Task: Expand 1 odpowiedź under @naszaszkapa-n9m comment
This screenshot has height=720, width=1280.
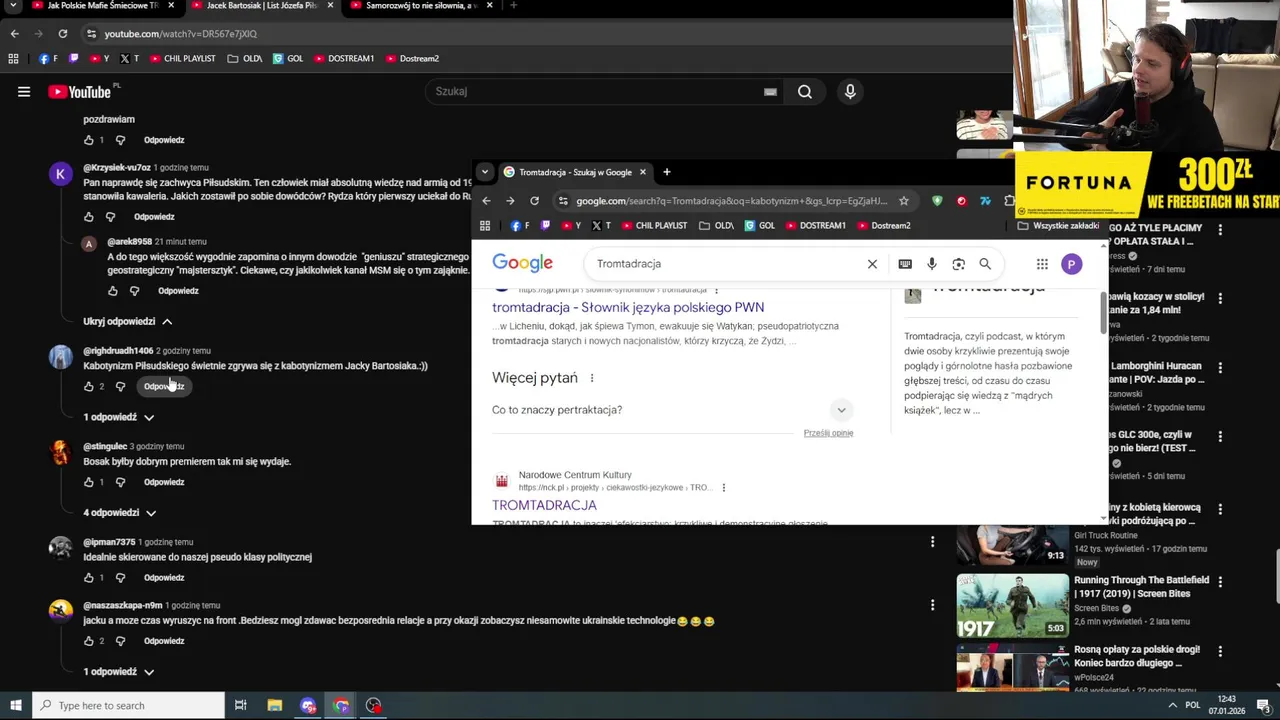Action: (x=118, y=672)
